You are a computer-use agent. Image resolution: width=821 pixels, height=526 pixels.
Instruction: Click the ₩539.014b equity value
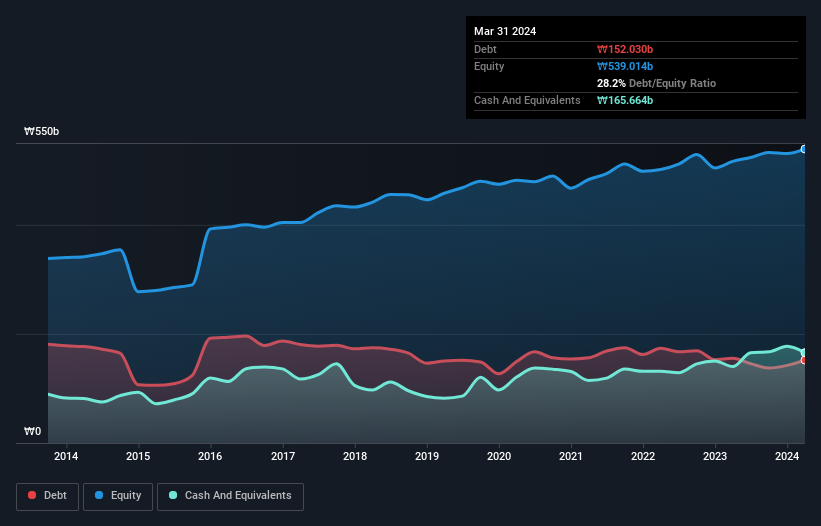click(625, 66)
